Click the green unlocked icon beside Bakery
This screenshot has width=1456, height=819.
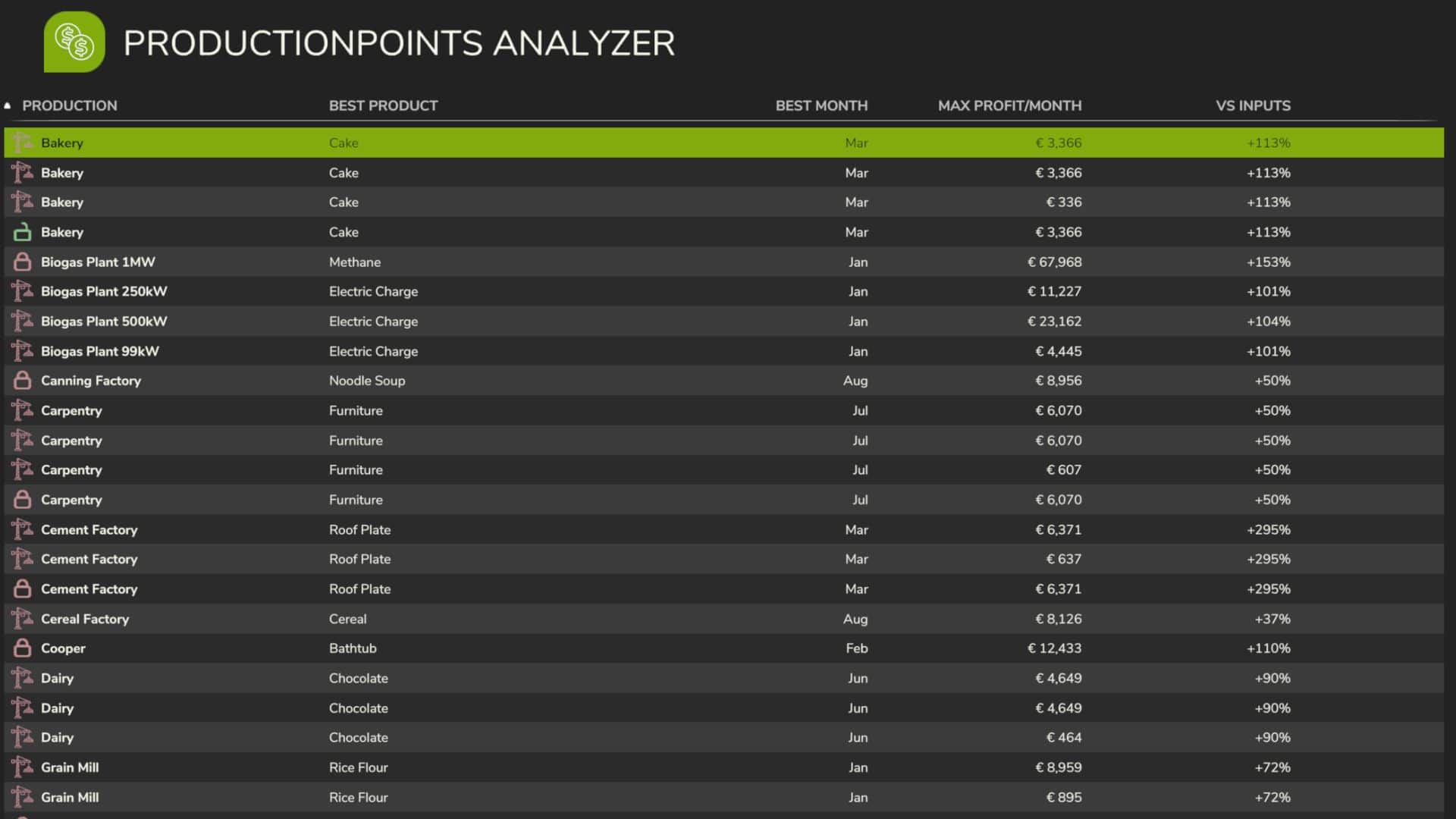pyautogui.click(x=22, y=232)
